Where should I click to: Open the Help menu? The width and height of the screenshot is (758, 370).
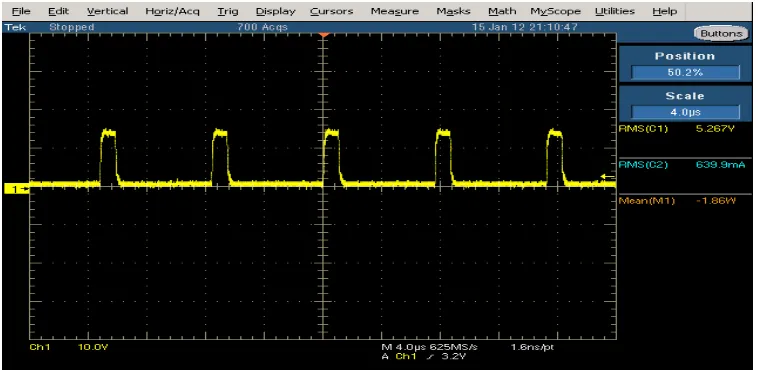pyautogui.click(x=664, y=11)
